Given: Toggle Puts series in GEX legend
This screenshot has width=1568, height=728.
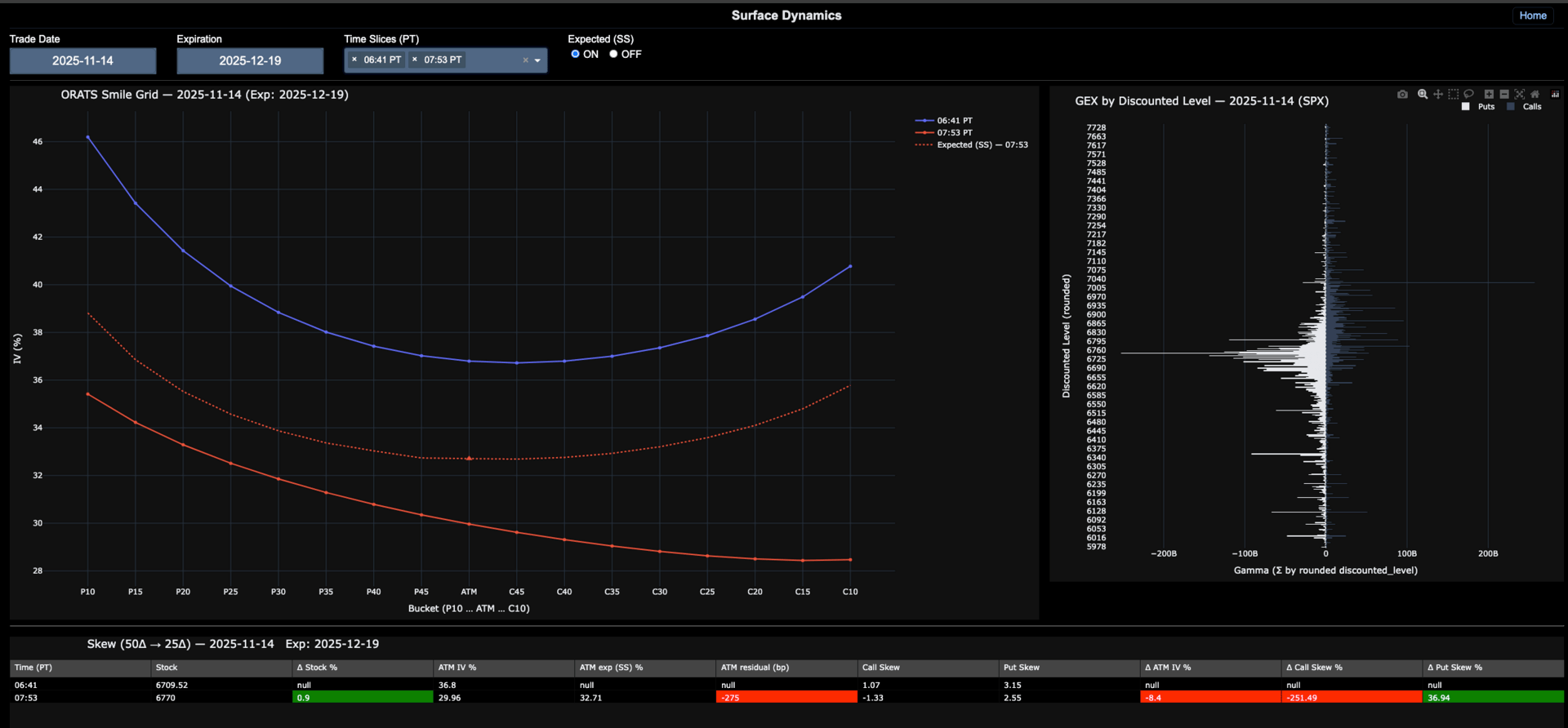Looking at the screenshot, I should tap(1480, 107).
